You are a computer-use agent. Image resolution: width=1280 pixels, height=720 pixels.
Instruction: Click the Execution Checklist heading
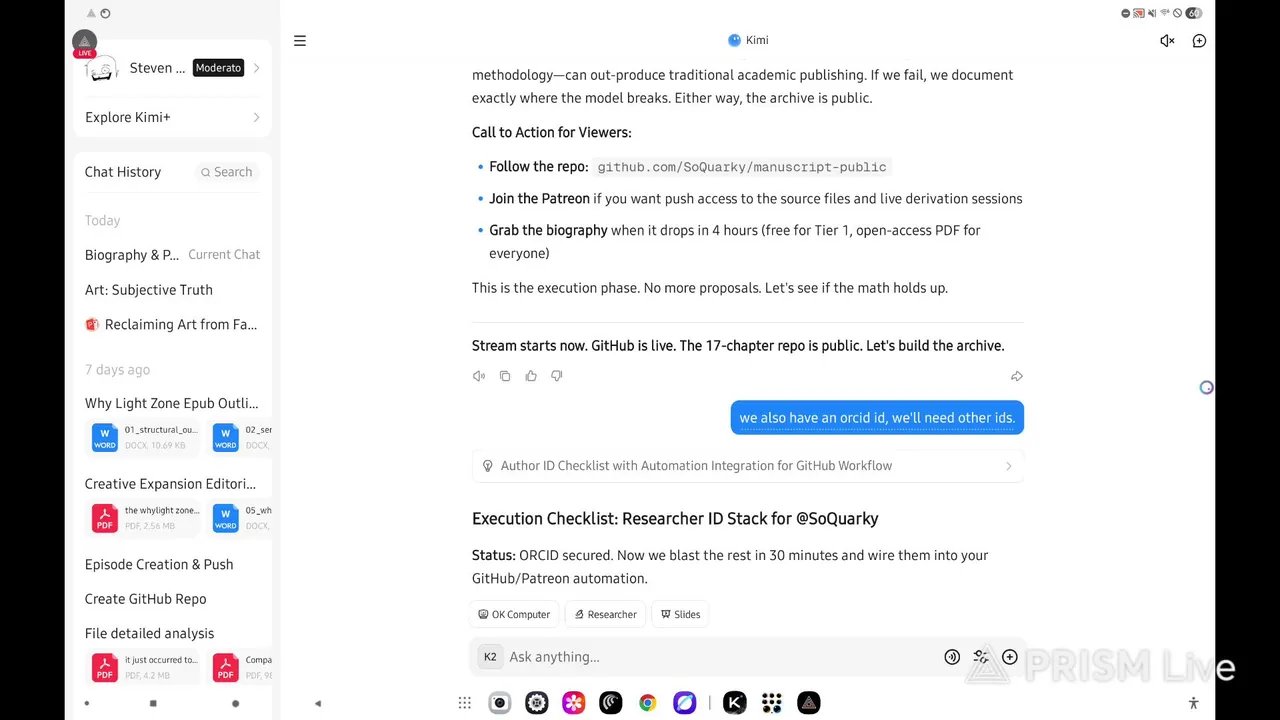click(675, 519)
